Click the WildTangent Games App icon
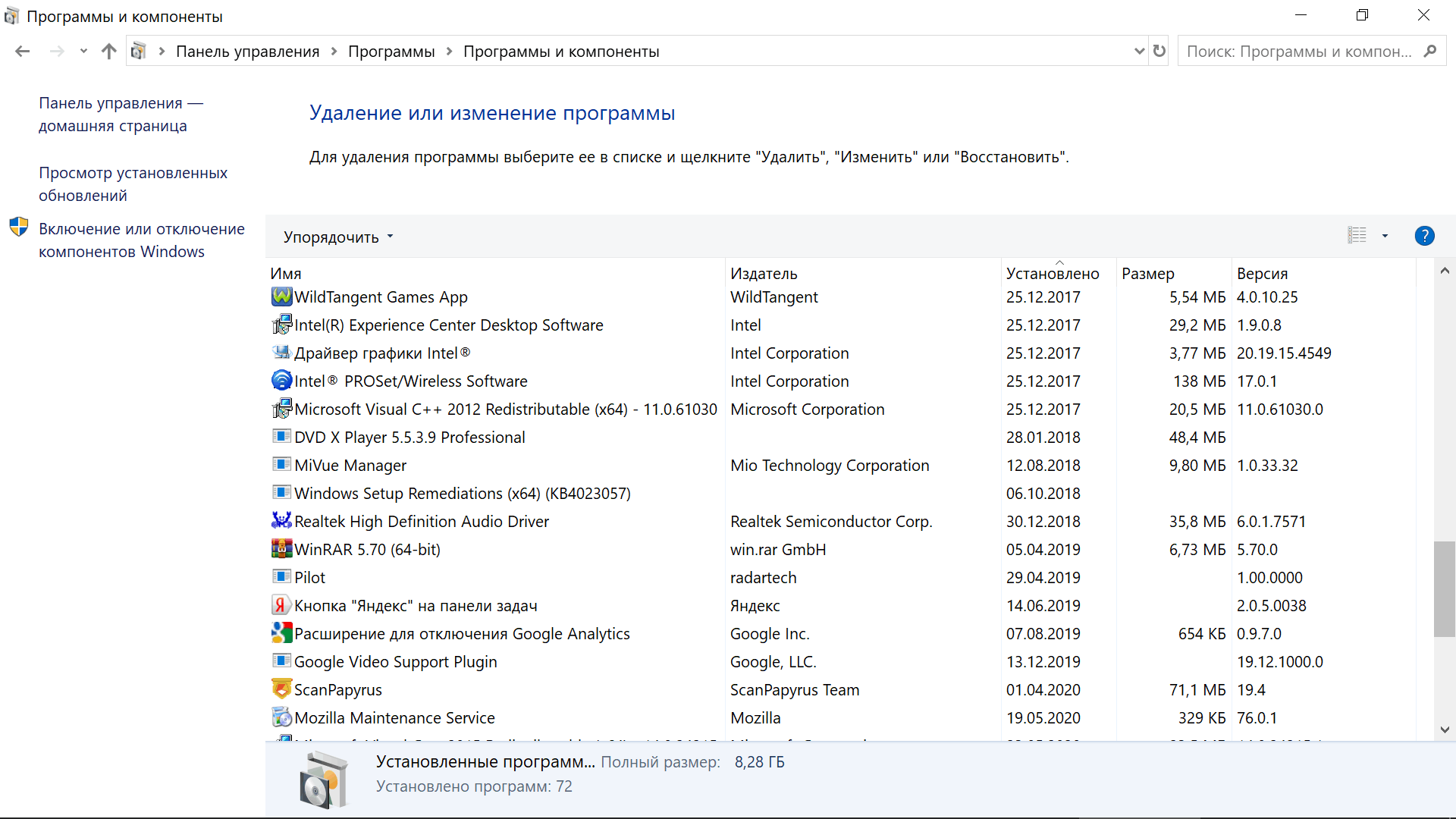Image resolution: width=1456 pixels, height=819 pixels. (x=281, y=297)
